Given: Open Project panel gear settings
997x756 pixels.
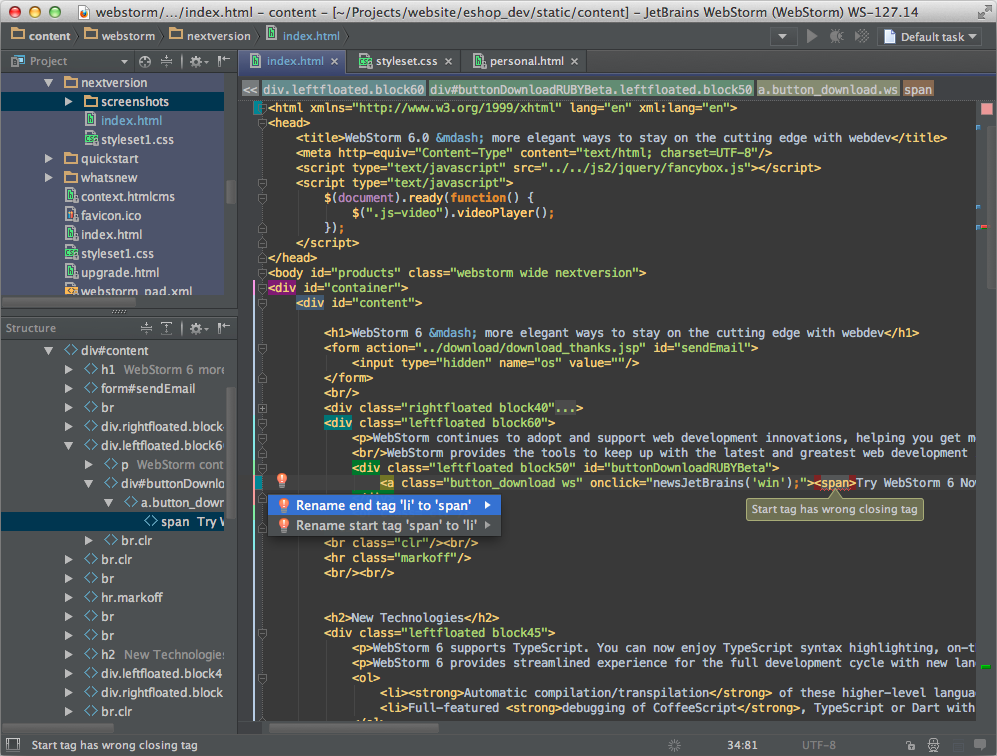Looking at the screenshot, I should click(x=195, y=61).
